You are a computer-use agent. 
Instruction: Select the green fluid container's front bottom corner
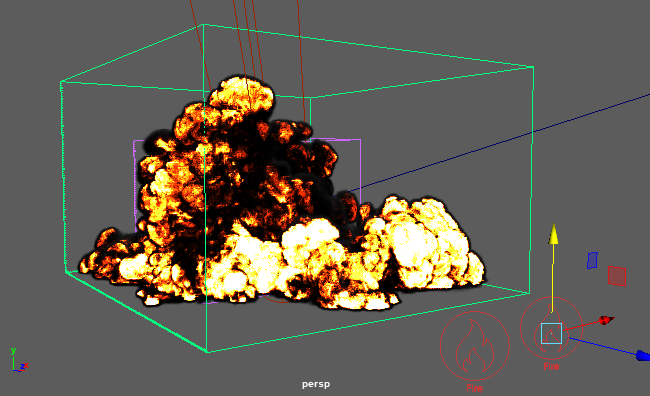tap(207, 352)
